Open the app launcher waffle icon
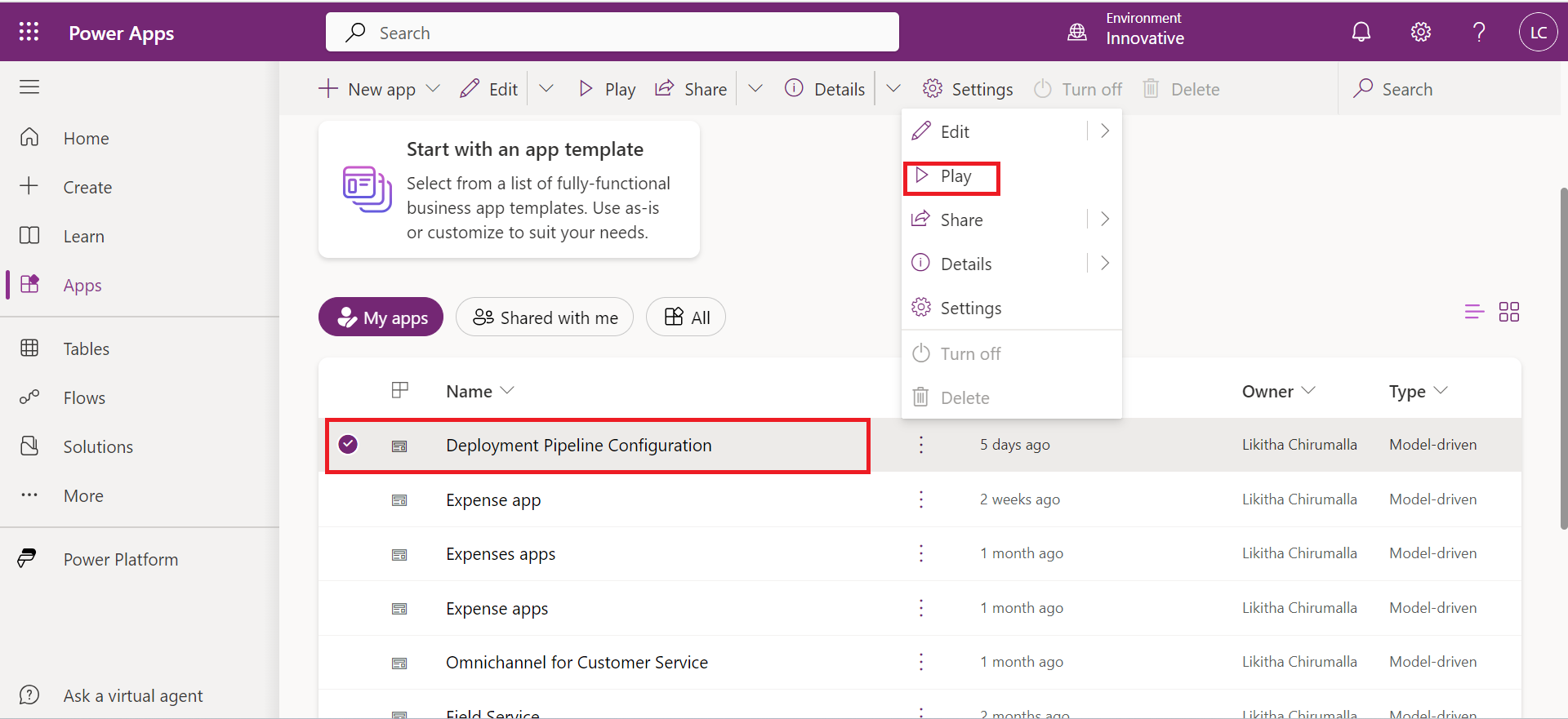This screenshot has height=719, width=1568. 29,32
